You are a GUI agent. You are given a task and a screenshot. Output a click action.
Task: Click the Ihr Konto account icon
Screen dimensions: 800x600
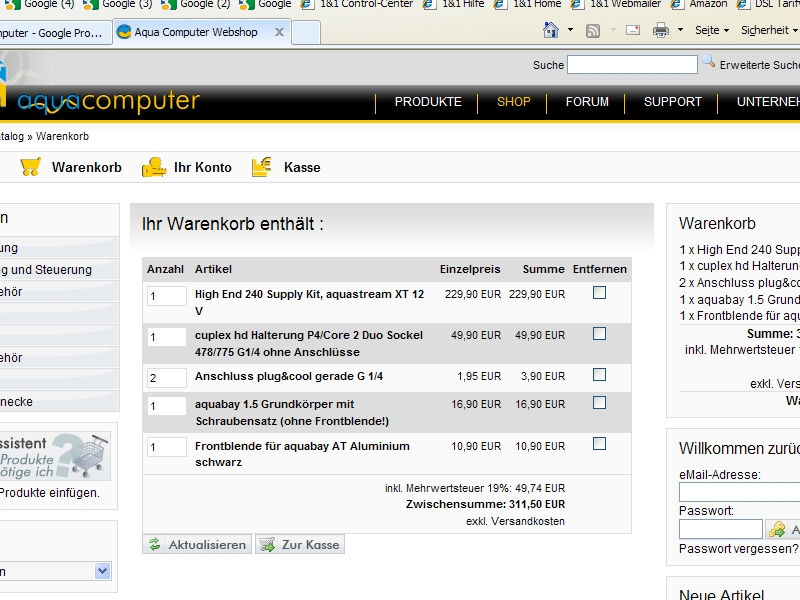pos(154,168)
